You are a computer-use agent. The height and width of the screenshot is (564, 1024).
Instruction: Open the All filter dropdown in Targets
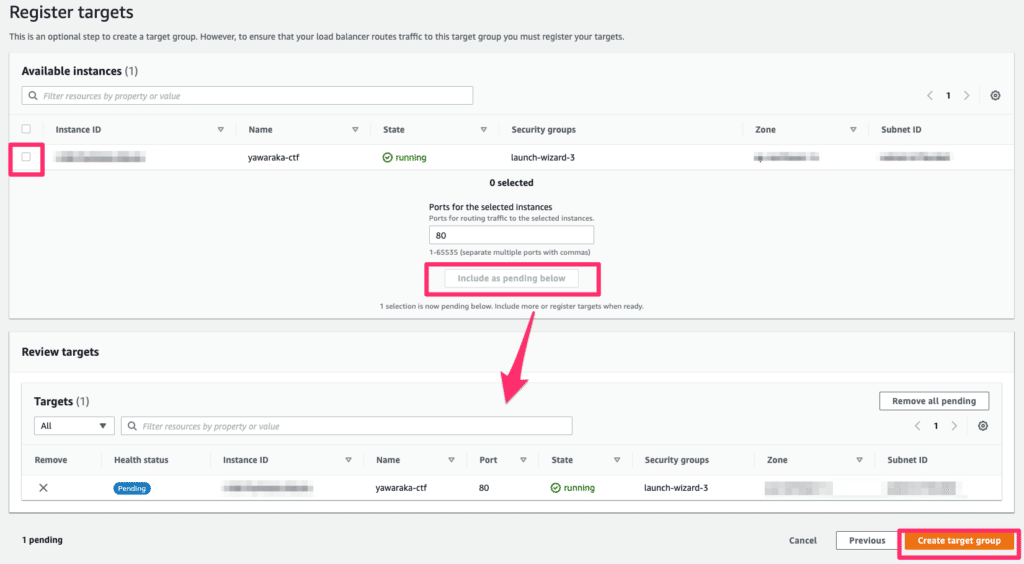74,426
